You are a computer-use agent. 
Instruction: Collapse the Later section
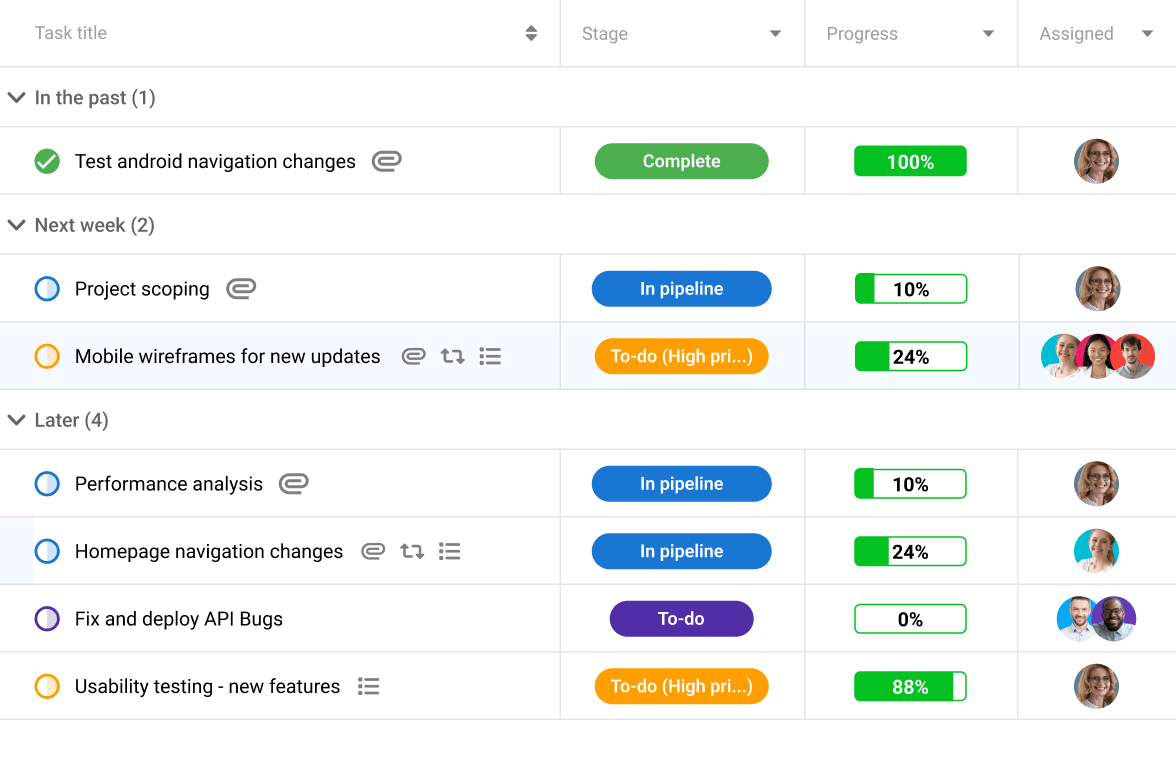(16, 420)
